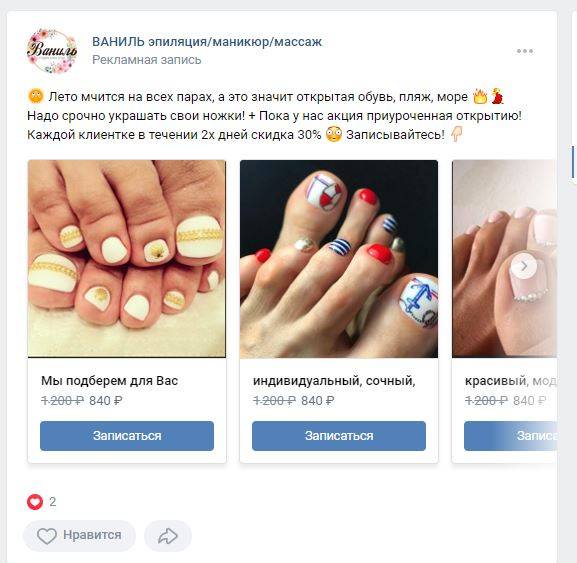Open the nautical anchor pedicure photo

339,259
